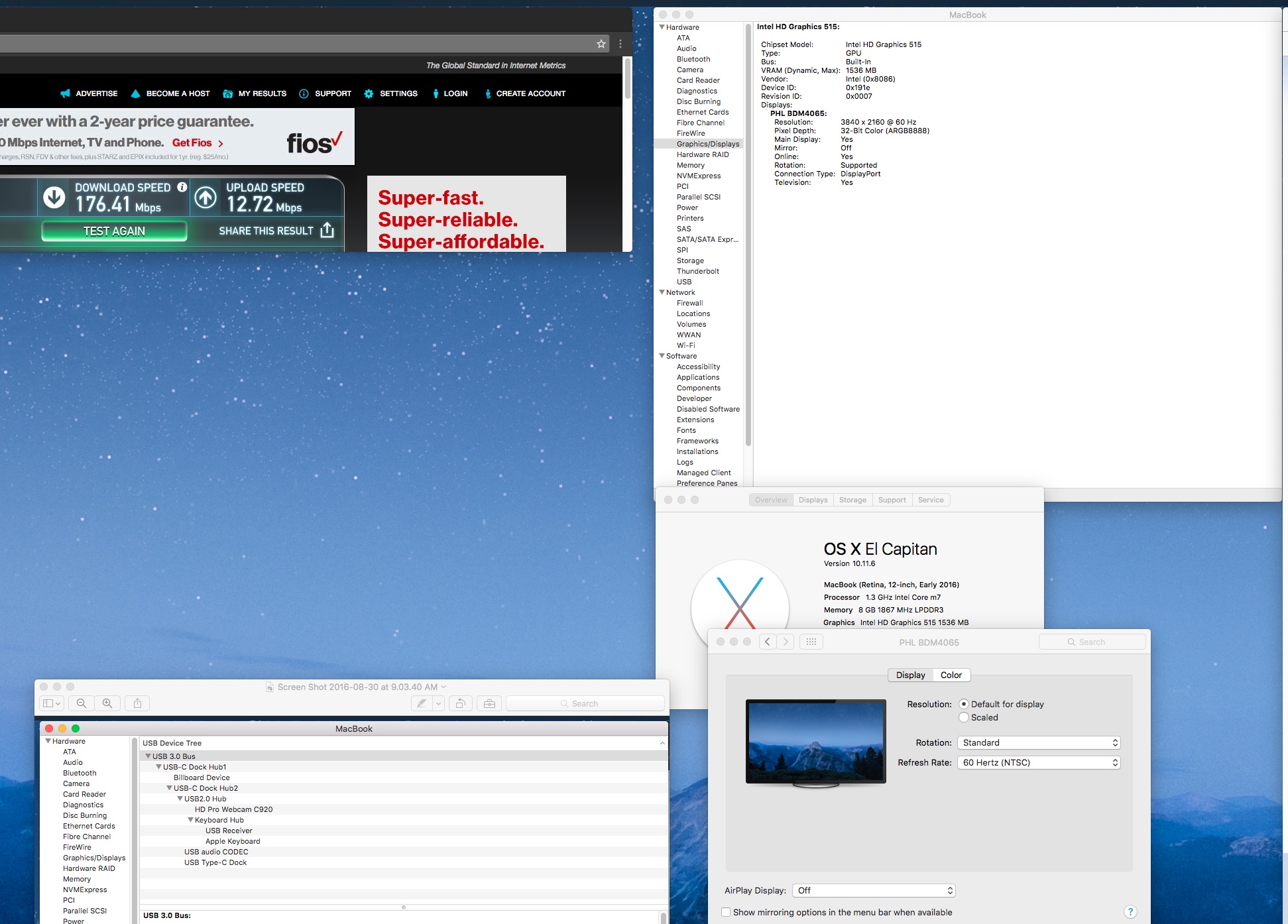Enable show mirroring options in menu bar
This screenshot has width=1288, height=924.
(x=726, y=912)
